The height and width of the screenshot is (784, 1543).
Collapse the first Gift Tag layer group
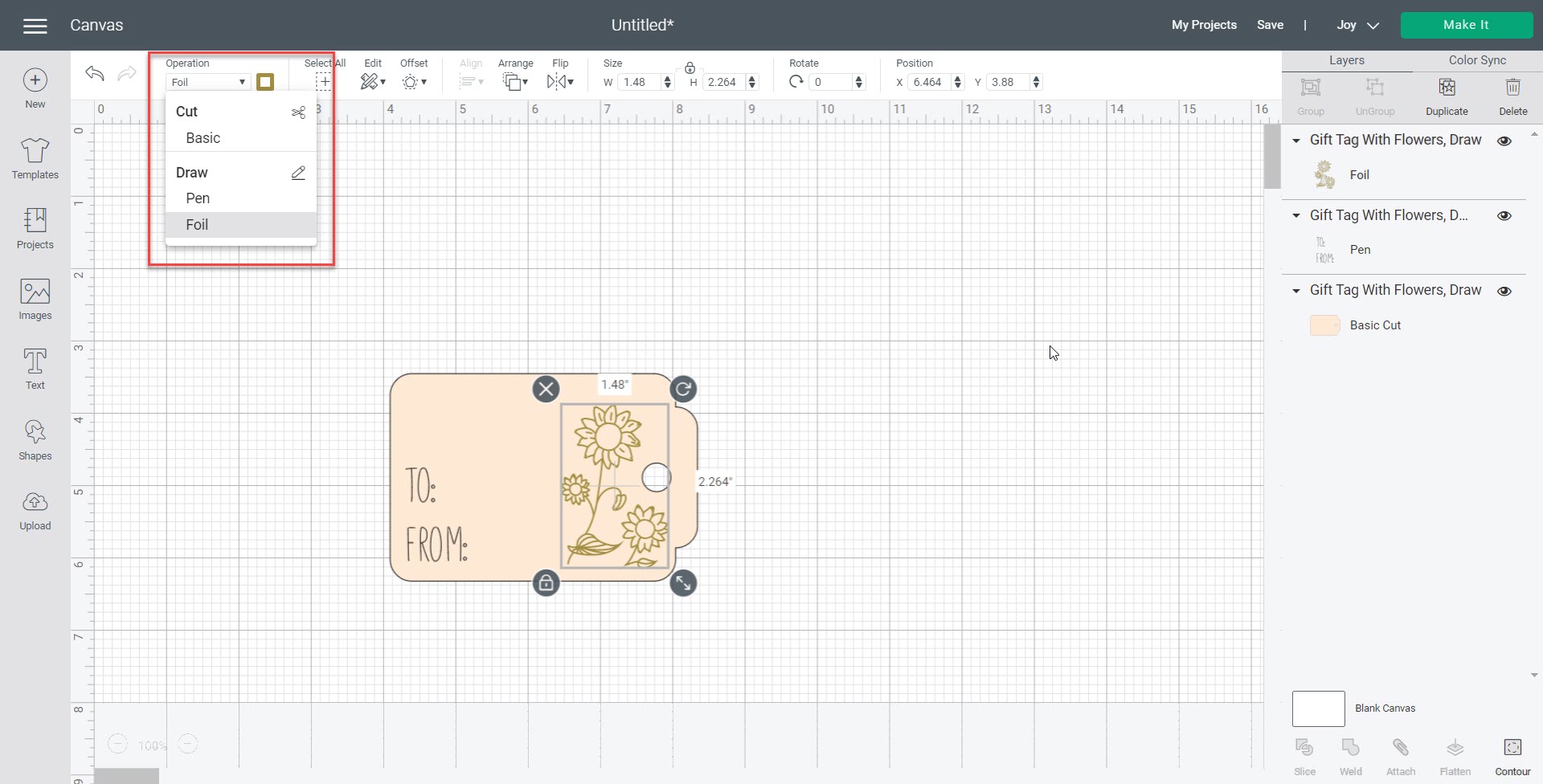coord(1295,141)
